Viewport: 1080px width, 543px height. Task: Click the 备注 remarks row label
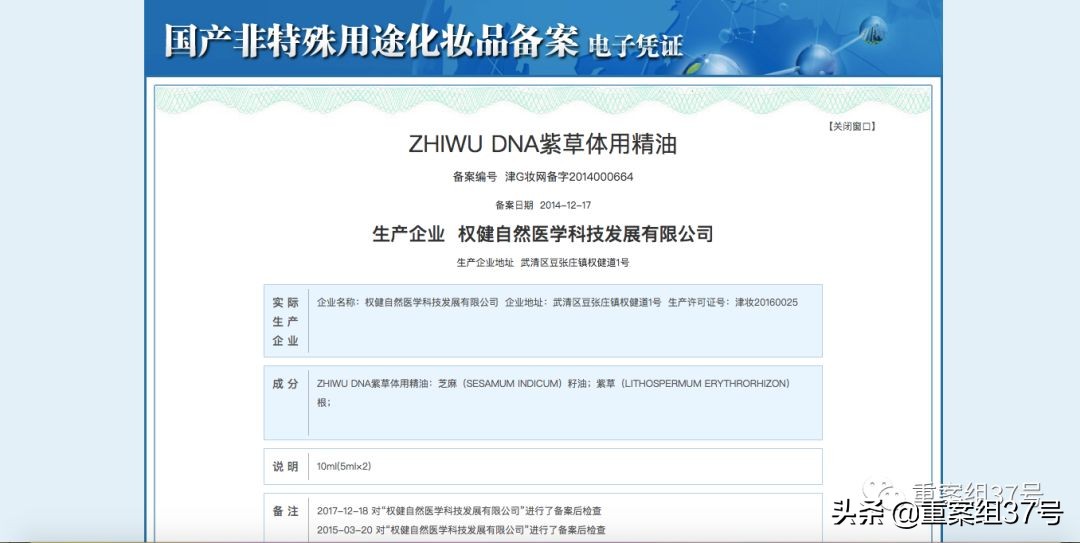pos(285,511)
